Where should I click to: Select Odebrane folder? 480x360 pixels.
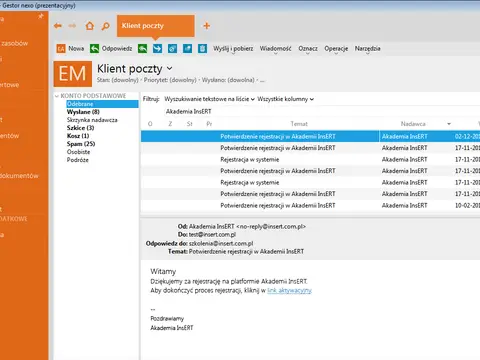pyautogui.click(x=102, y=104)
